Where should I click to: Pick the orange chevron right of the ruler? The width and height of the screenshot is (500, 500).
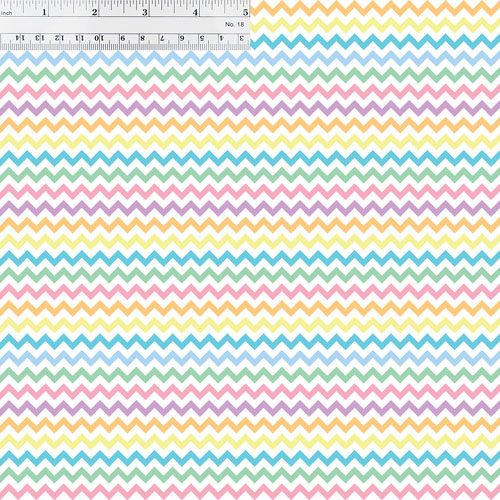375,8
